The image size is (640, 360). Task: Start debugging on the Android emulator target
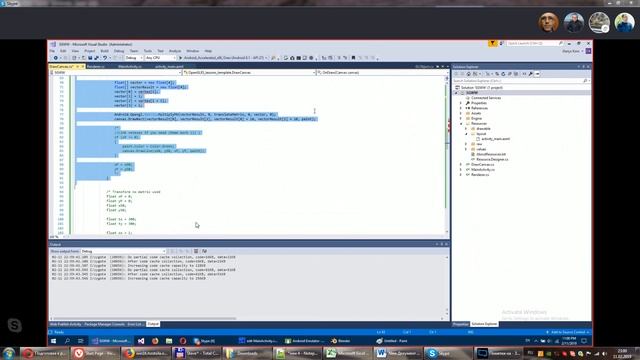coord(223,58)
